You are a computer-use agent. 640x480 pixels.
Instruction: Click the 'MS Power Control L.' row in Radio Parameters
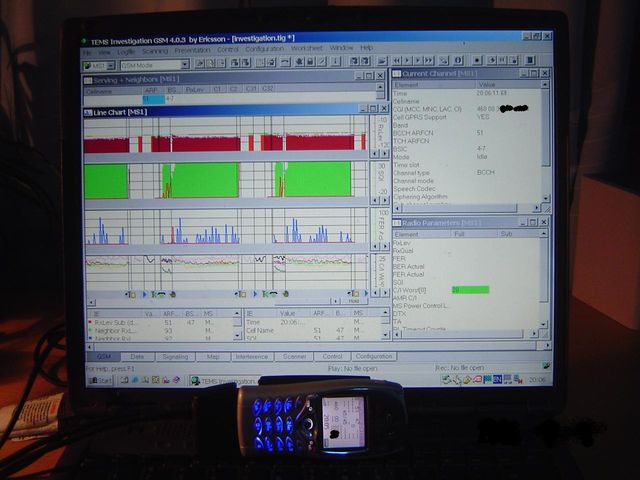(466, 306)
